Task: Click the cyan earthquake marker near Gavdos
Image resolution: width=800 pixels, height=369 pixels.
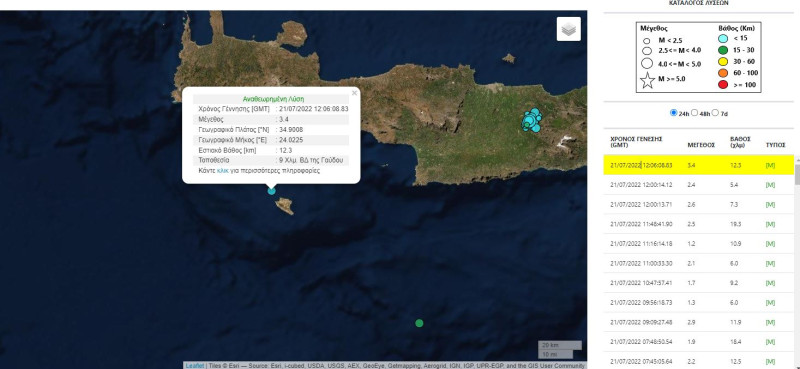Action: pos(271,191)
